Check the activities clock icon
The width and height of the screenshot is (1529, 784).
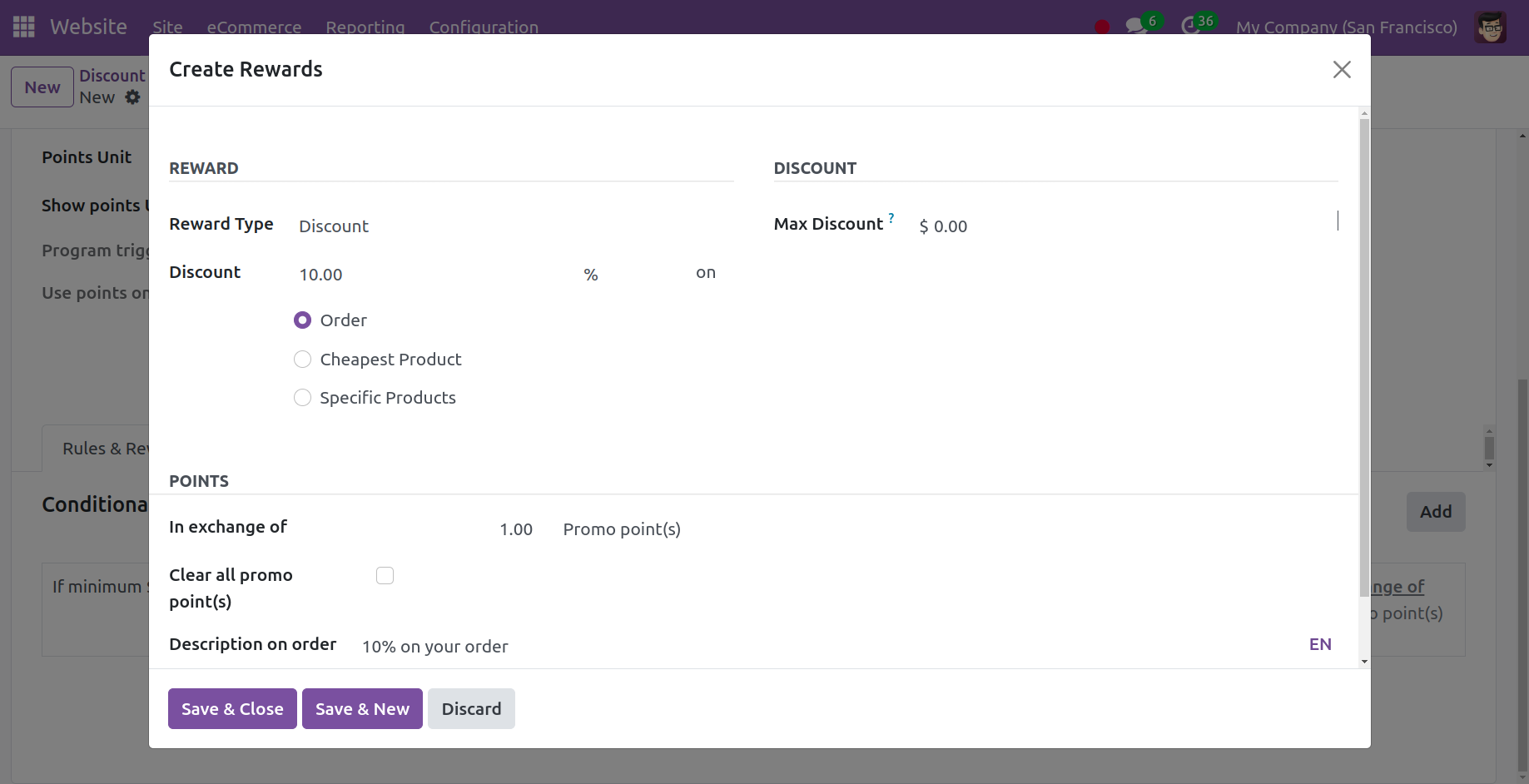[1190, 25]
